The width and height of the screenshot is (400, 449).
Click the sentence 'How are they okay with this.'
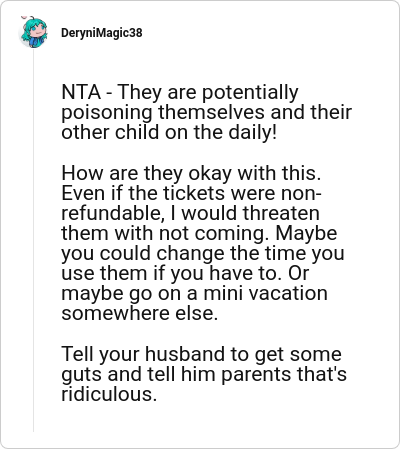[191, 174]
